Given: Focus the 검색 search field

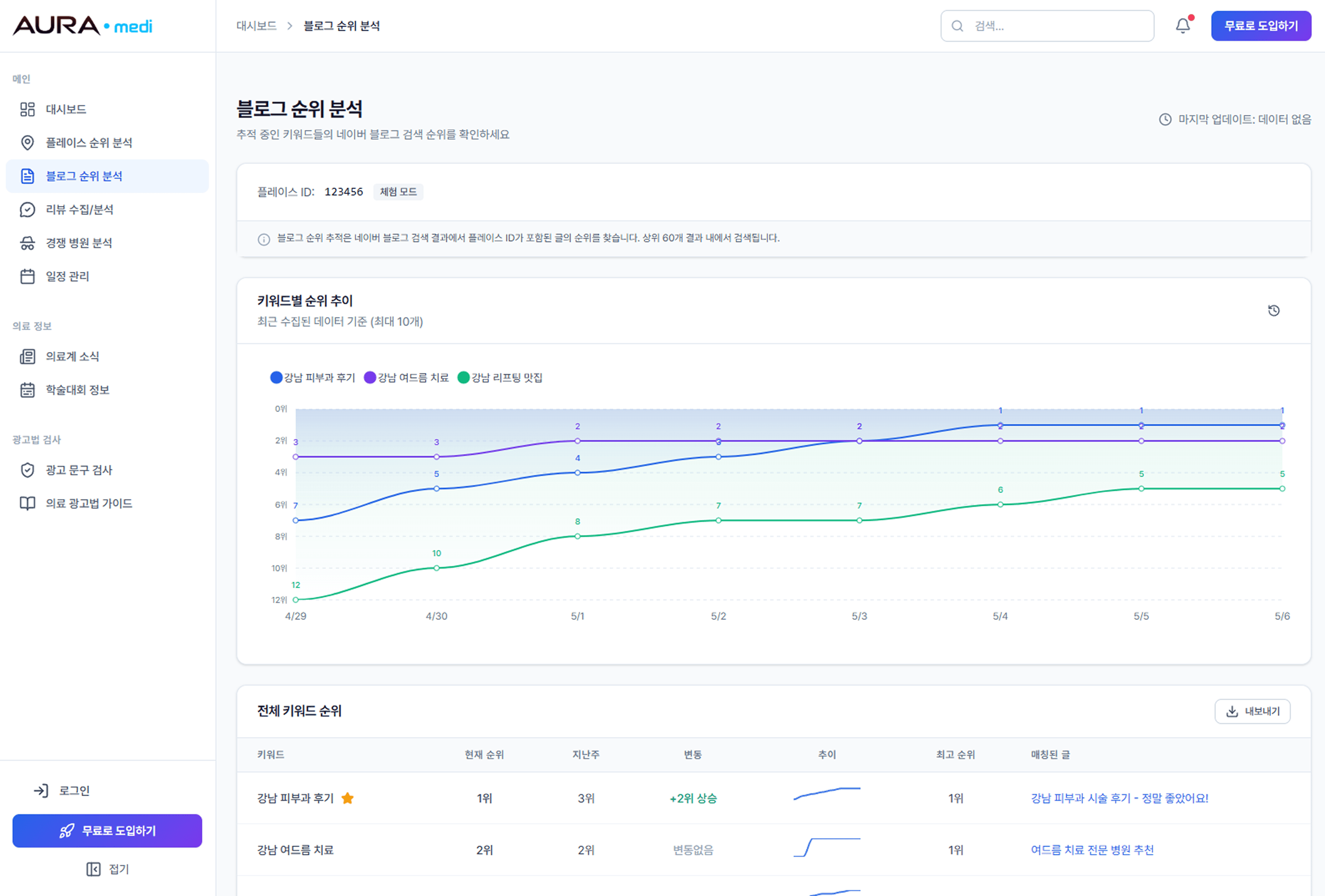Looking at the screenshot, I should pos(1047,25).
